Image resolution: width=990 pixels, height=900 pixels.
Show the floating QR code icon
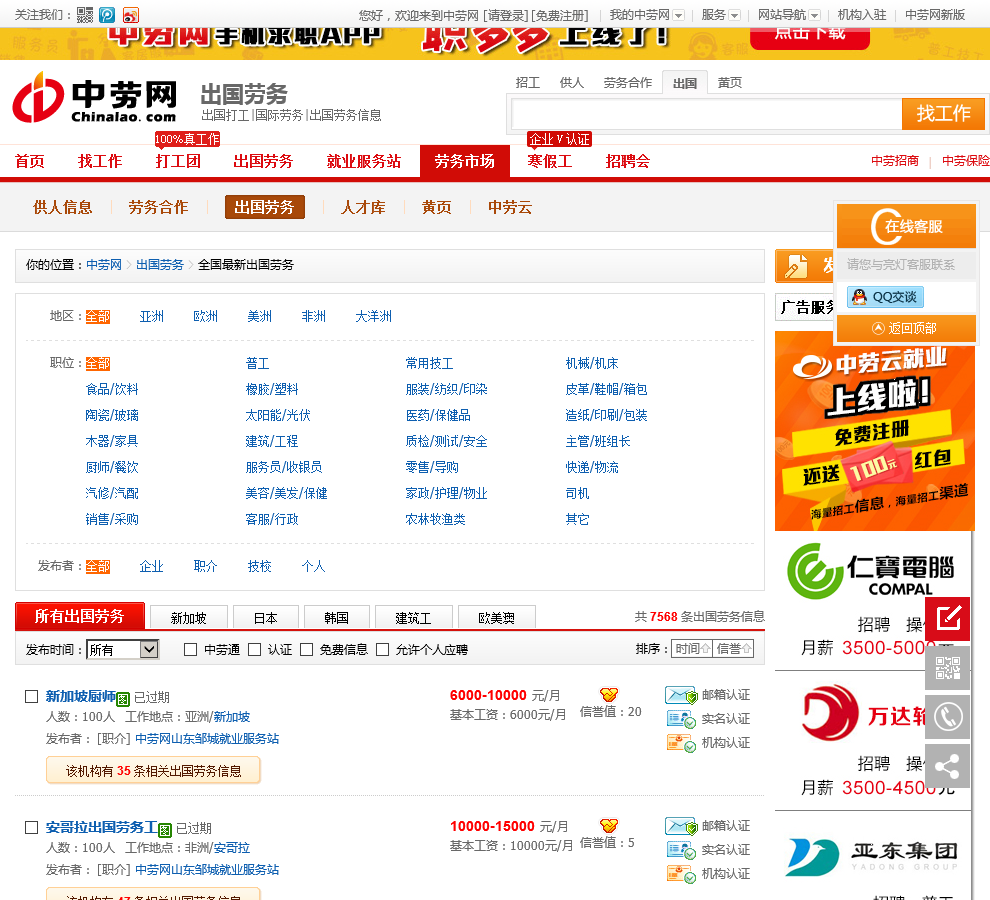click(x=948, y=668)
